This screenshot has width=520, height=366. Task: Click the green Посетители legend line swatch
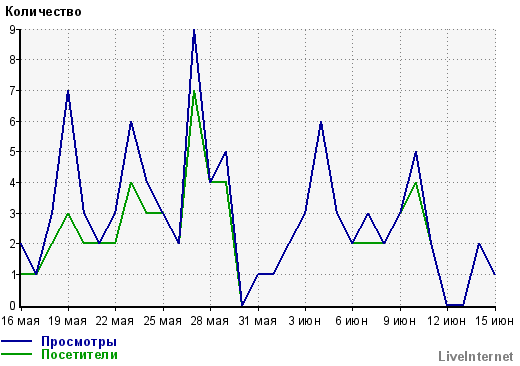tap(16, 354)
